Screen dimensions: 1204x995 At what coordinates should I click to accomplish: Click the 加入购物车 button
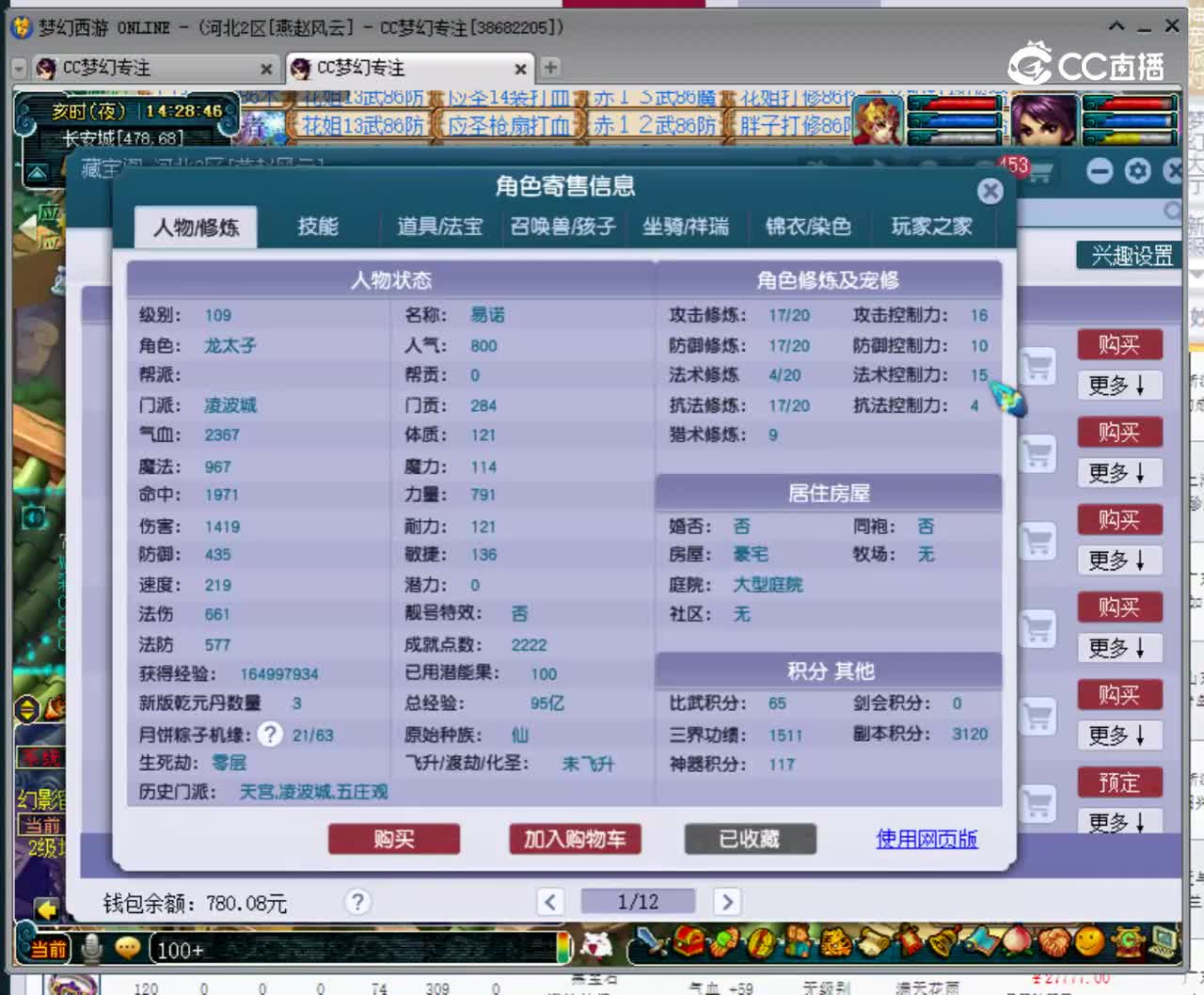coord(575,838)
